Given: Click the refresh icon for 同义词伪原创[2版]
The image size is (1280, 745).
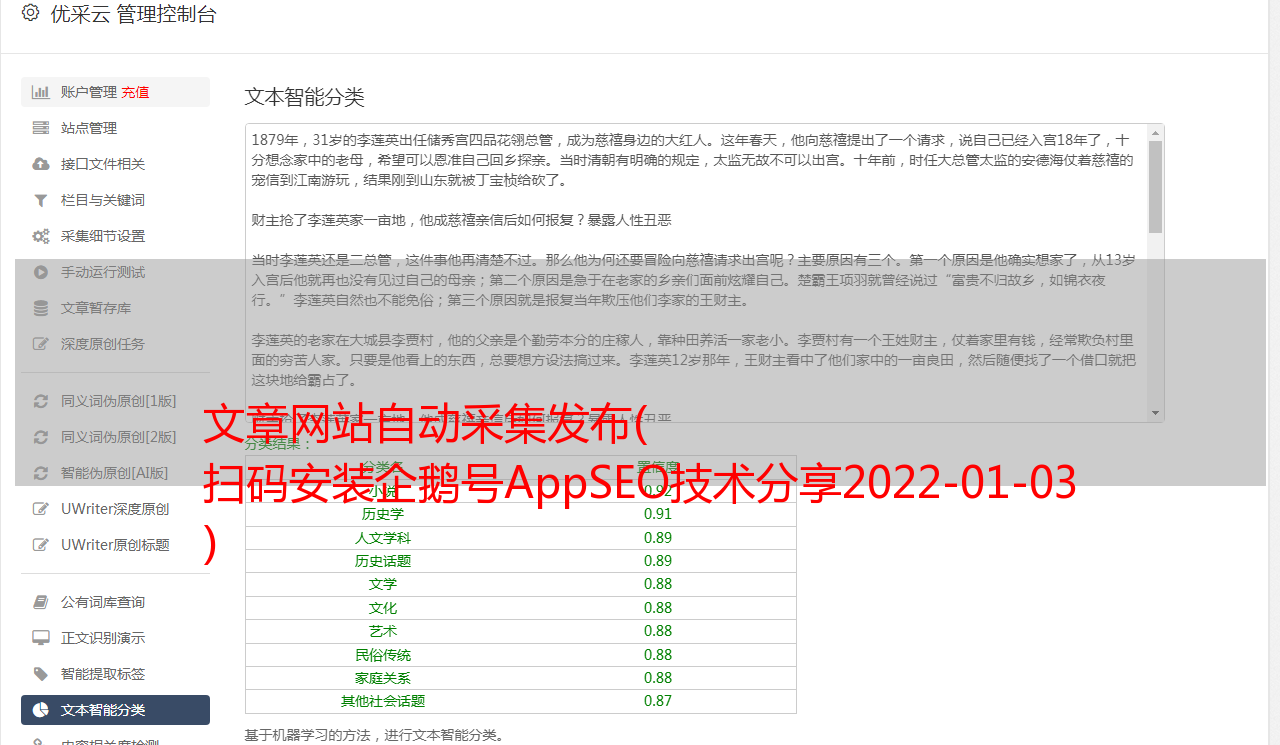Looking at the screenshot, I should click(x=41, y=437).
